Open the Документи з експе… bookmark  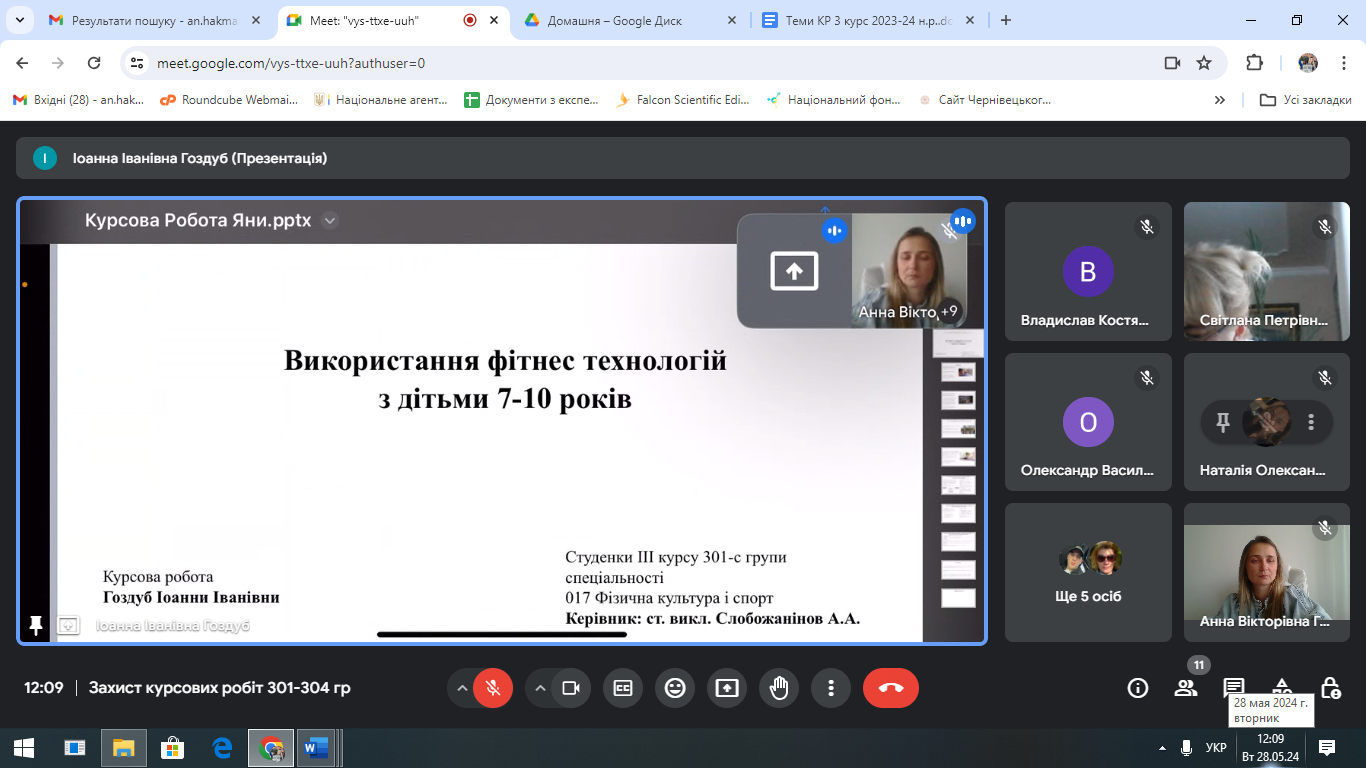(x=532, y=100)
